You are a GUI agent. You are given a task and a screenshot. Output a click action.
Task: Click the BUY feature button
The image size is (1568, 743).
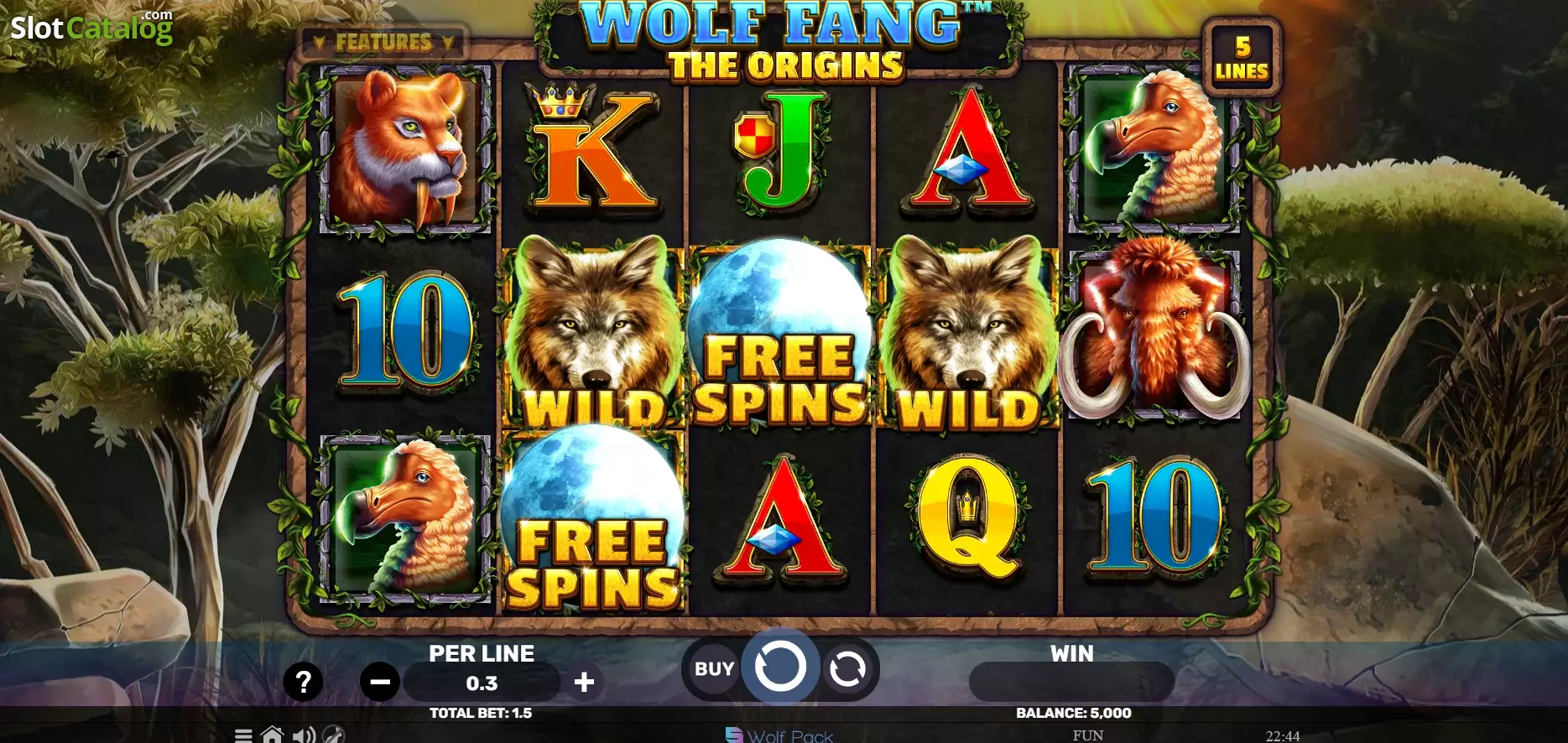(714, 669)
